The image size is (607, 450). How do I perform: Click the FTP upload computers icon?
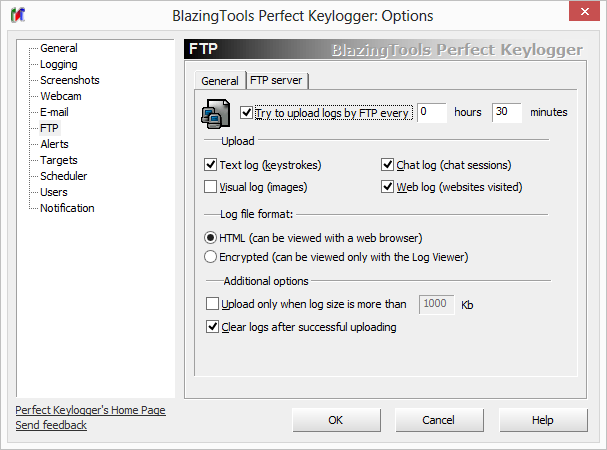218,114
